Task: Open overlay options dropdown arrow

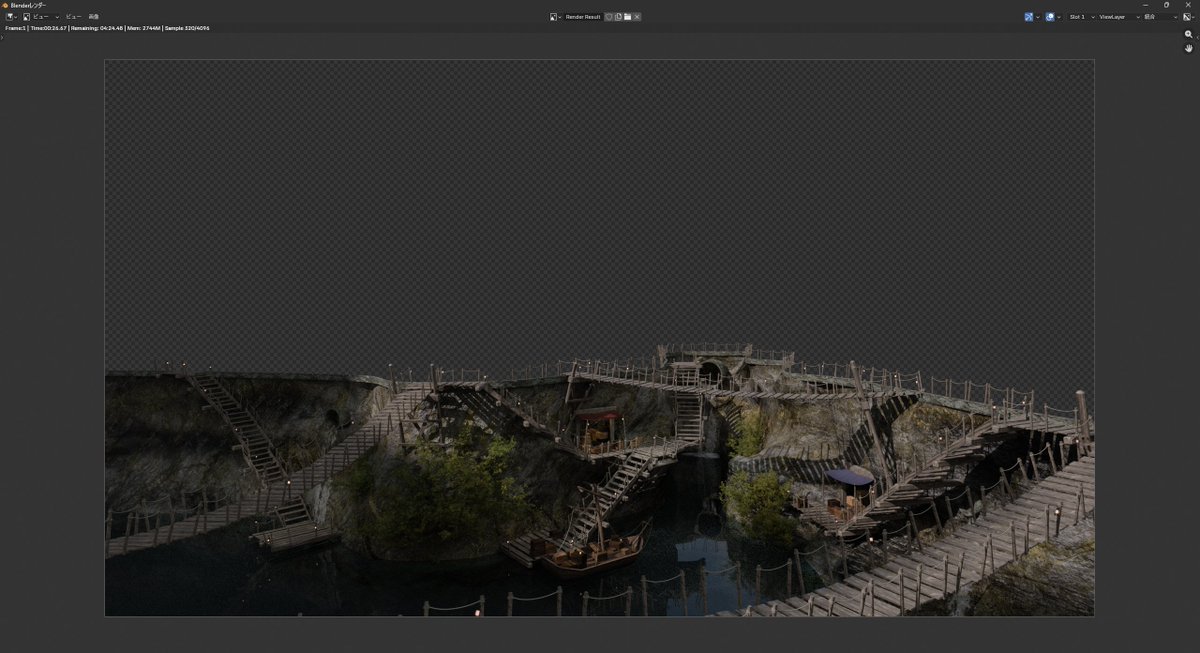Action: (1059, 17)
